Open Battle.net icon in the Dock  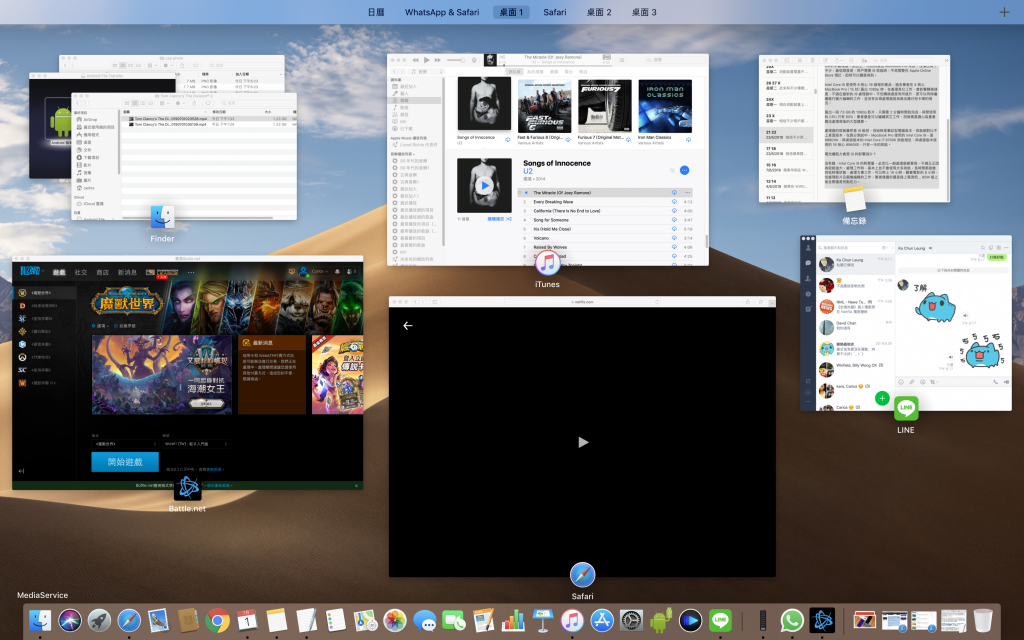tap(822, 620)
